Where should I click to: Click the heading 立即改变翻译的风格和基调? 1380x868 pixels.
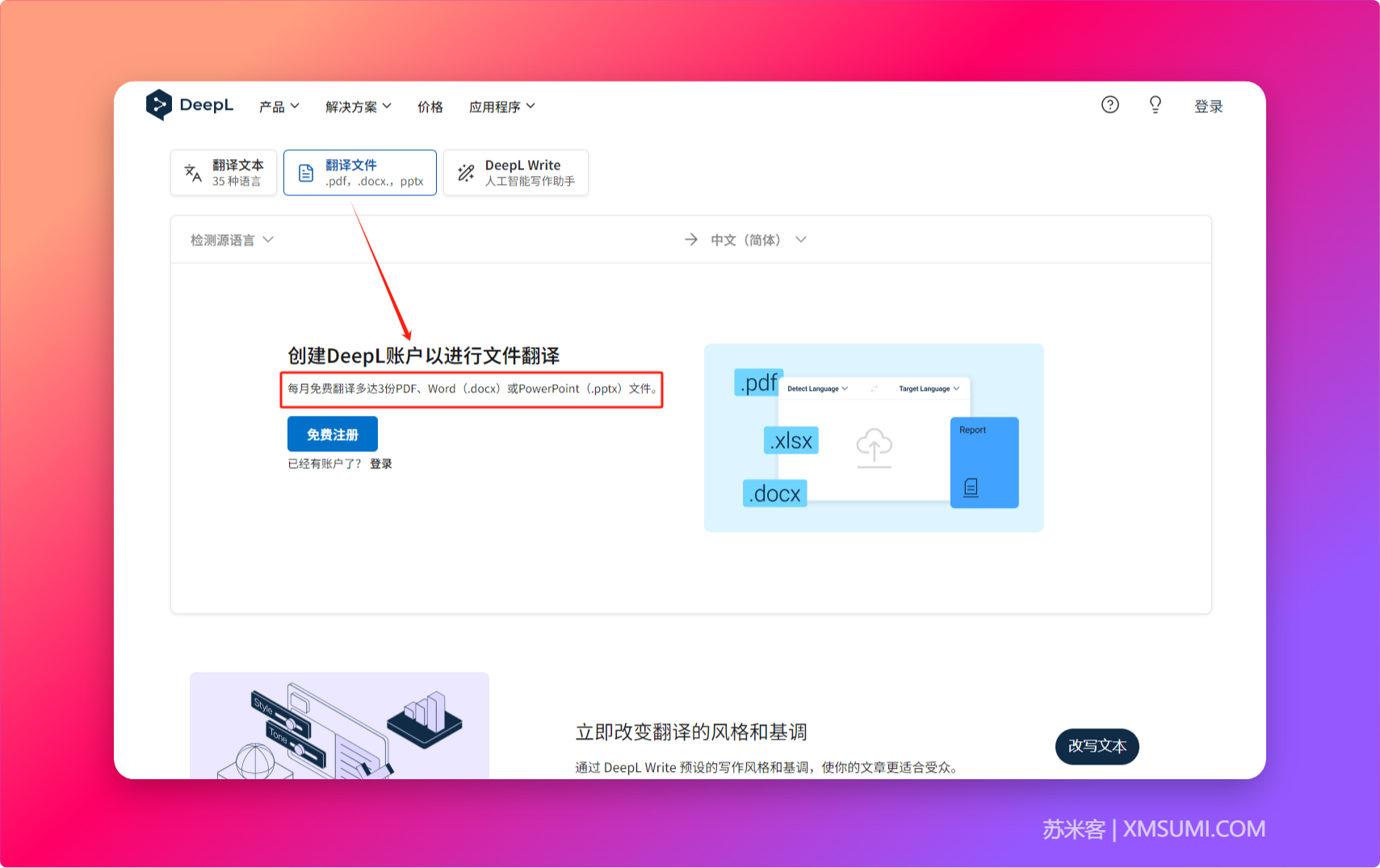[691, 732]
